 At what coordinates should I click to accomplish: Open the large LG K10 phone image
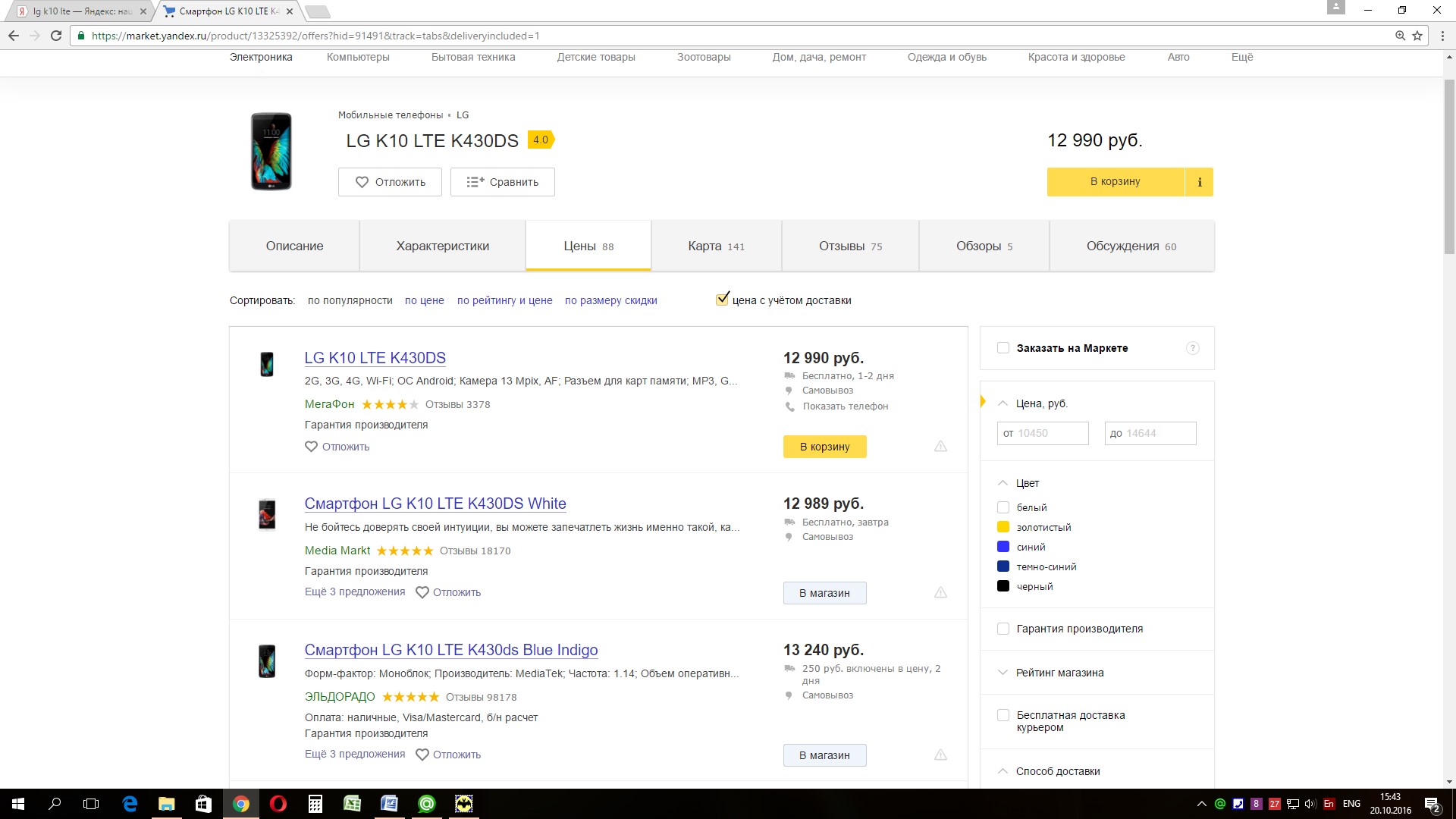(x=271, y=151)
